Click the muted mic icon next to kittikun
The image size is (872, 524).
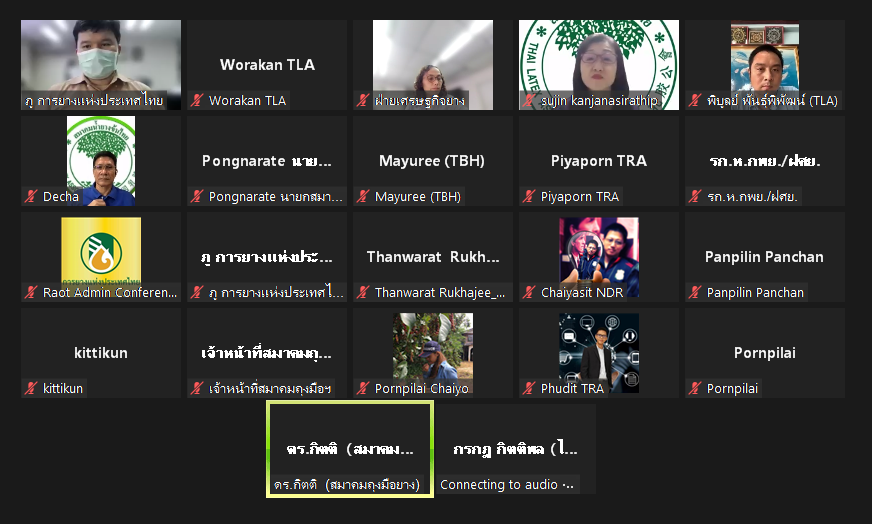(x=31, y=388)
